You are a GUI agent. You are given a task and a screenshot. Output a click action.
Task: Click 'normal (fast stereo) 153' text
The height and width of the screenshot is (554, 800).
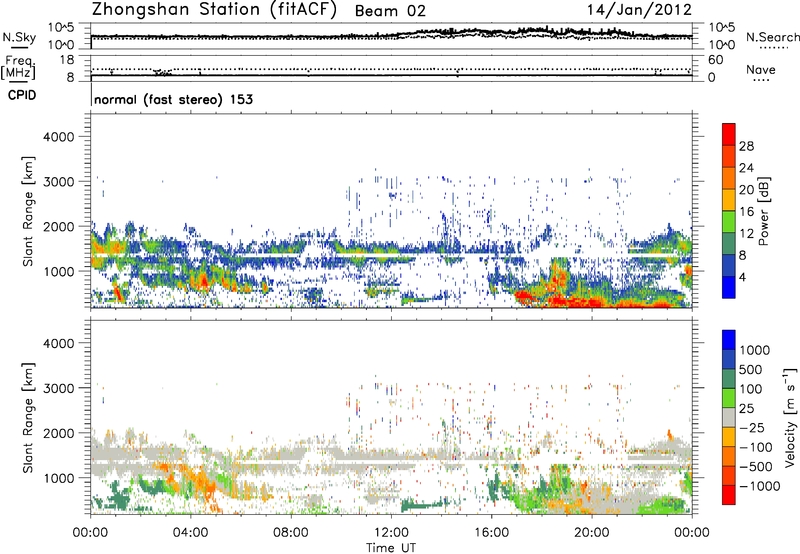pyautogui.click(x=173, y=99)
